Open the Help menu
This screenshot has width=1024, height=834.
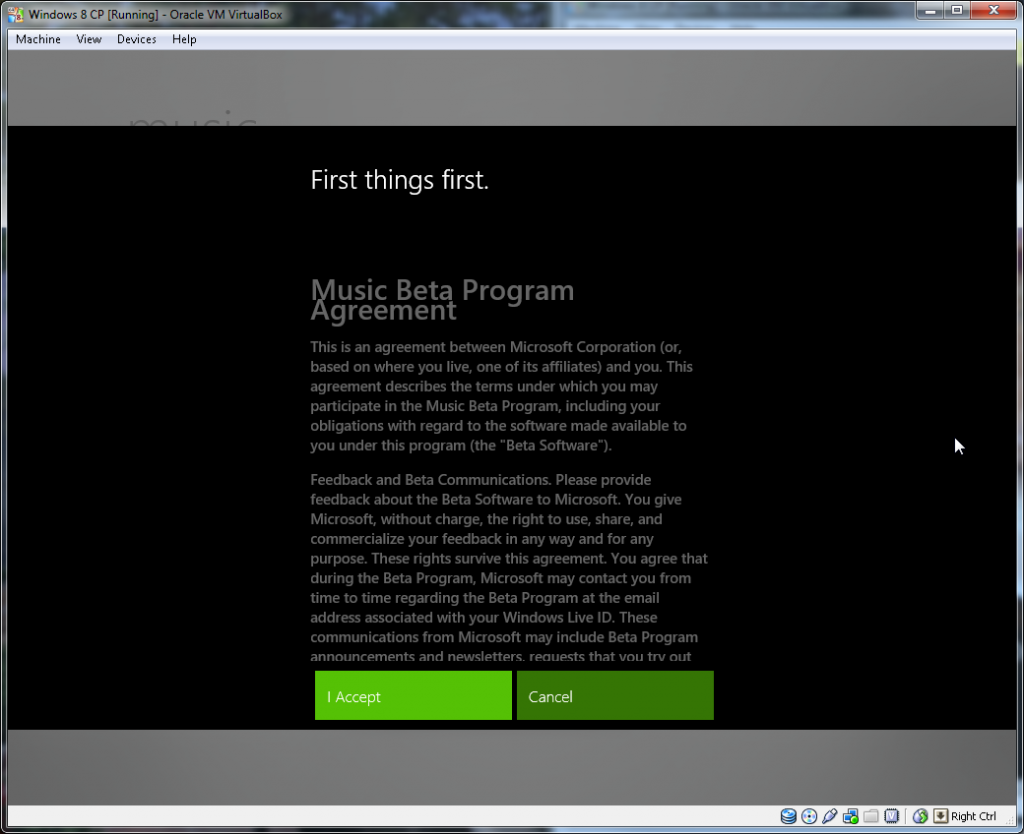(x=184, y=39)
